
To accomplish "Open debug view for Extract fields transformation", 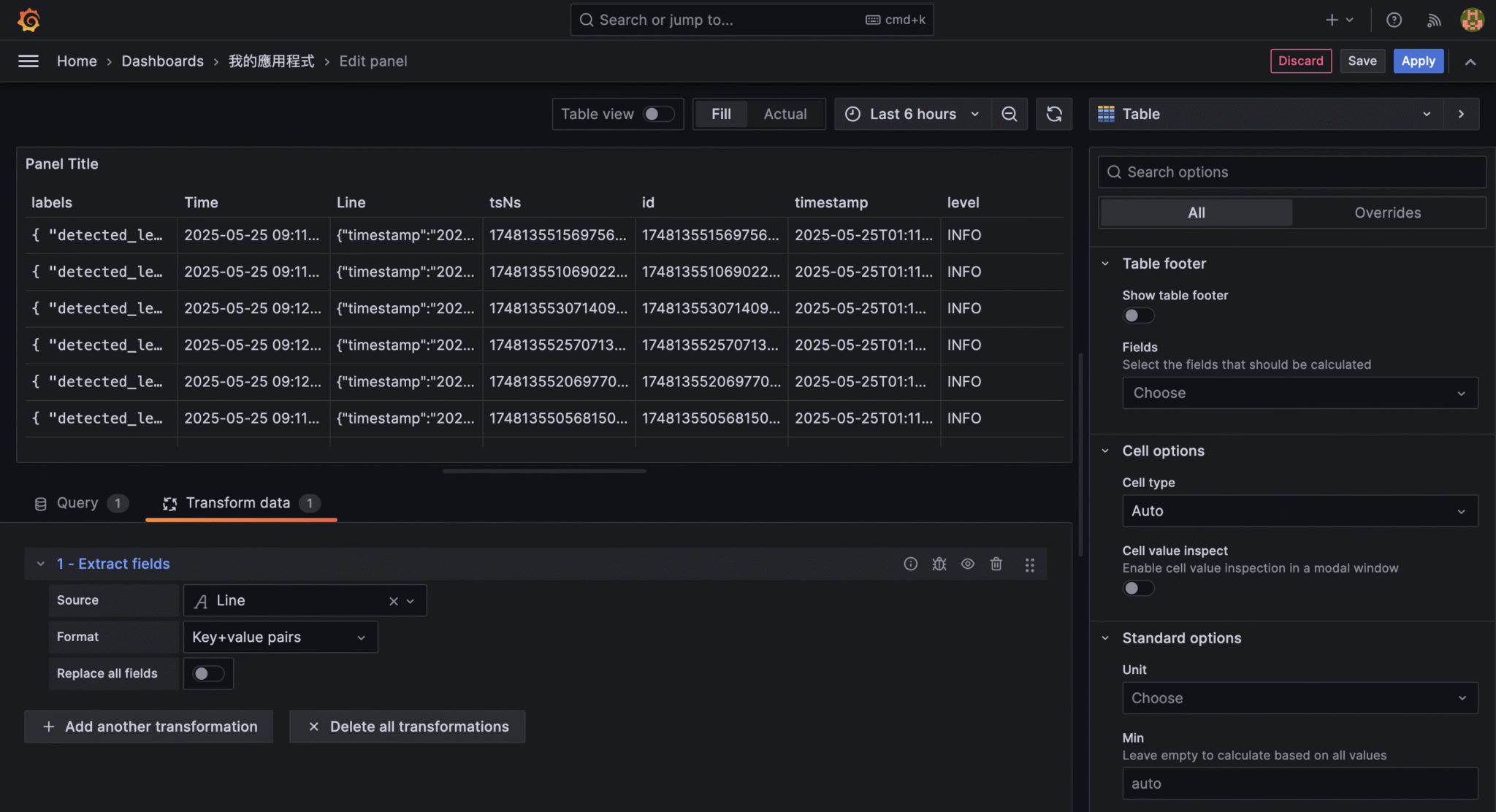I will [x=939, y=564].
